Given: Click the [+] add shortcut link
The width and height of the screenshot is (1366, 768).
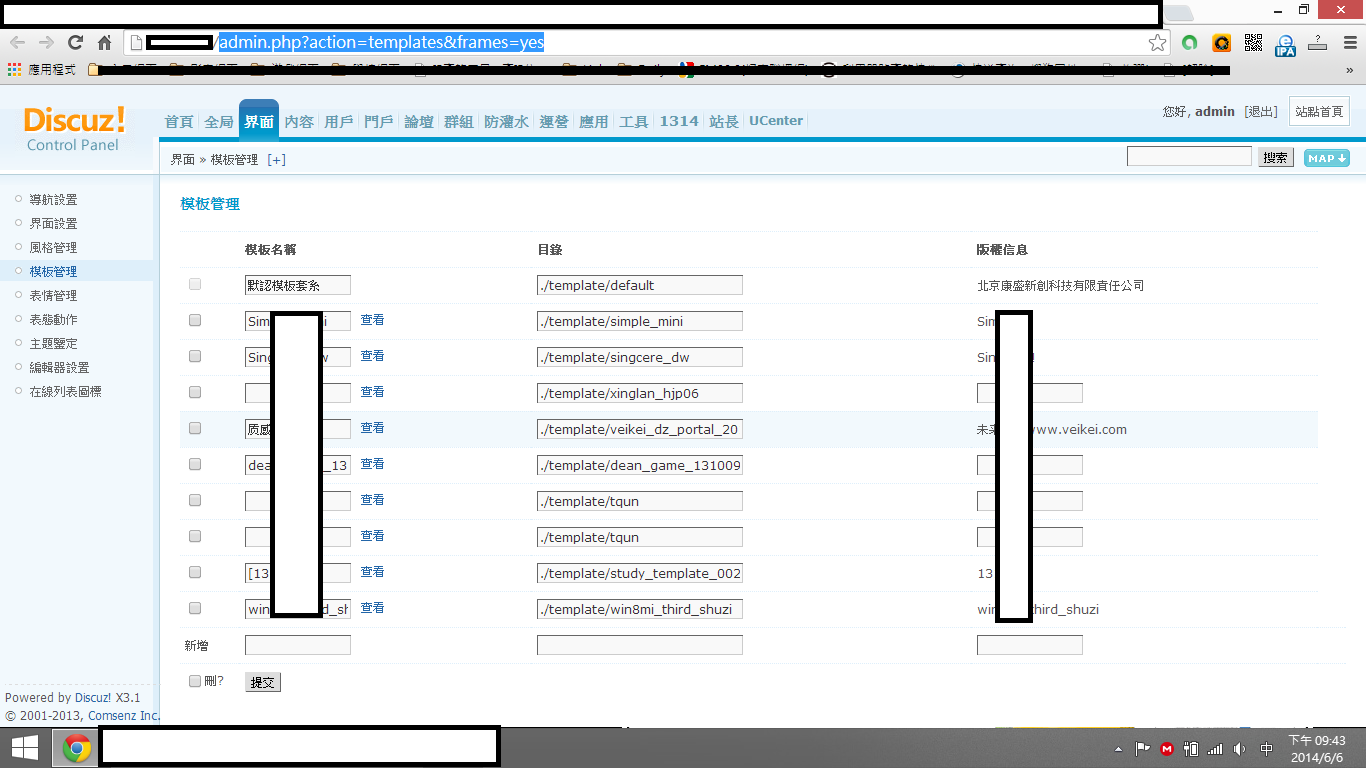Looking at the screenshot, I should coord(276,160).
